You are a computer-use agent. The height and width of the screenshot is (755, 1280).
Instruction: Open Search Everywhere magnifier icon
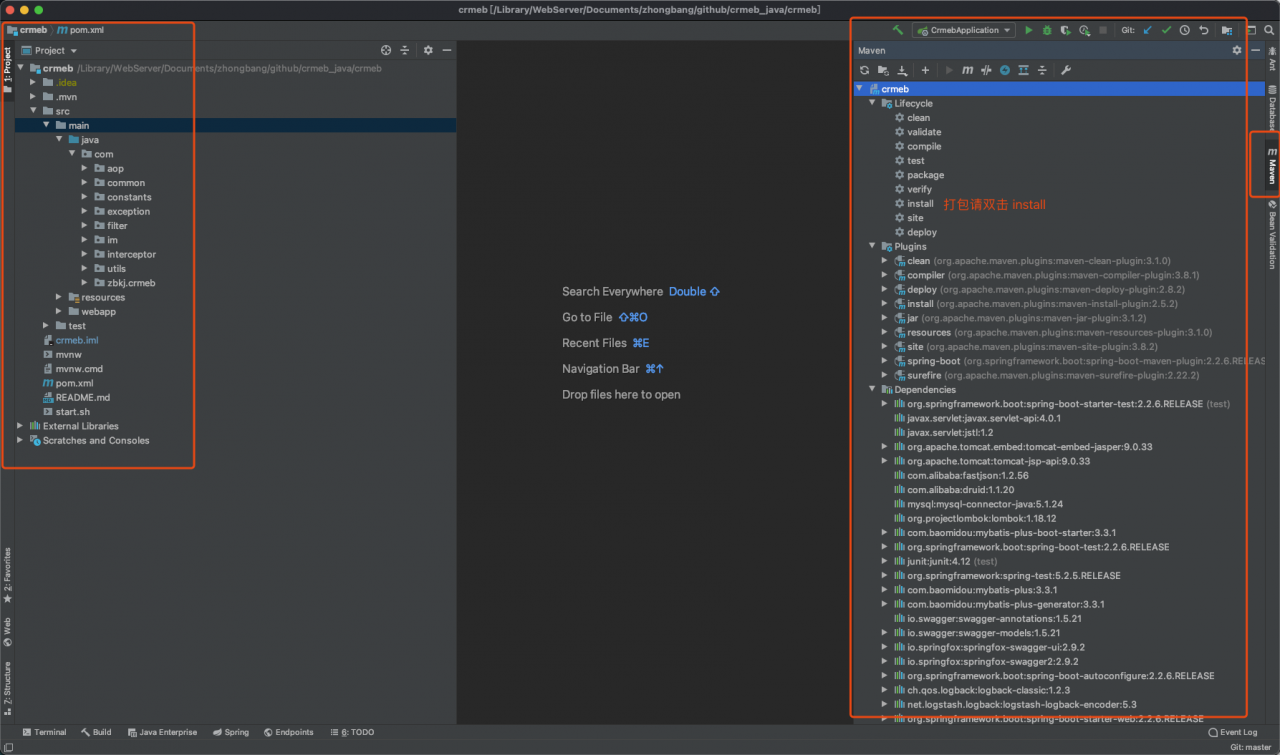coord(1269,30)
